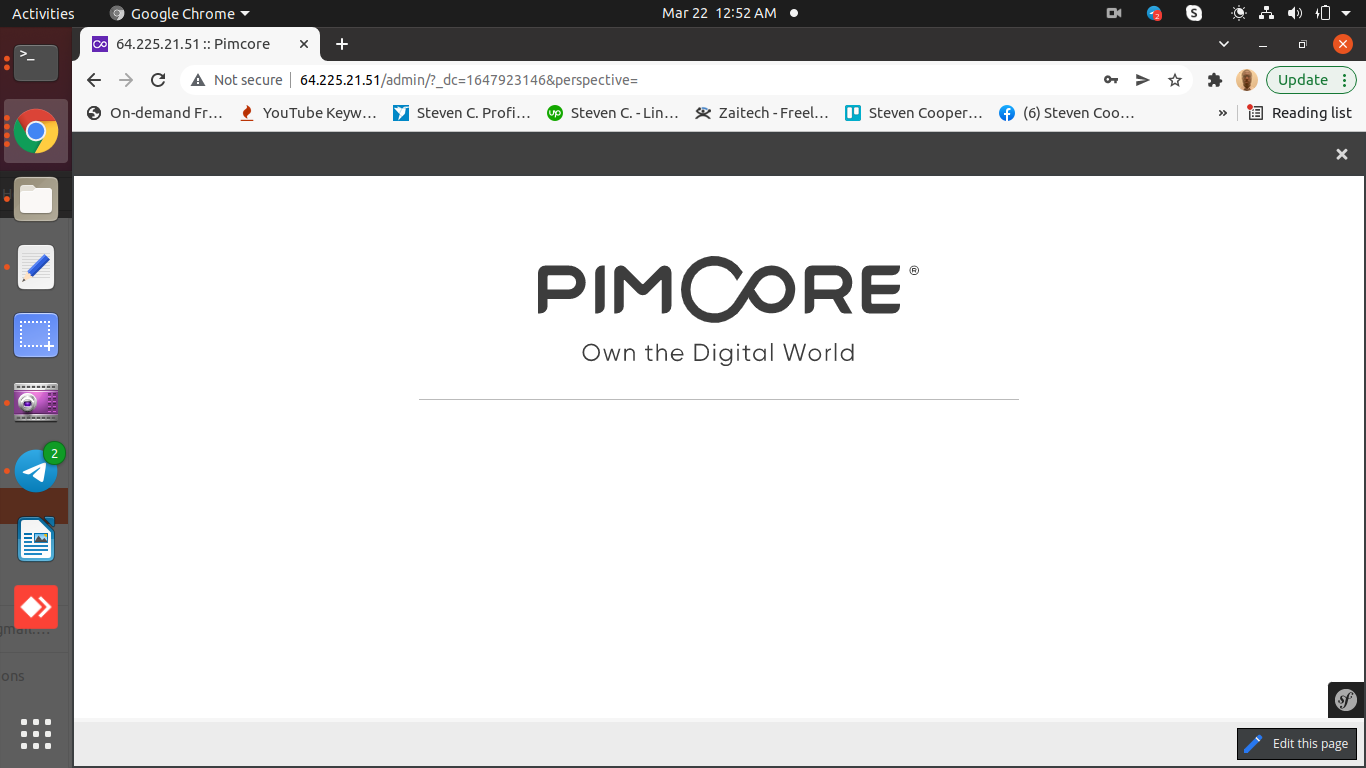Open network status icon

click(1267, 13)
